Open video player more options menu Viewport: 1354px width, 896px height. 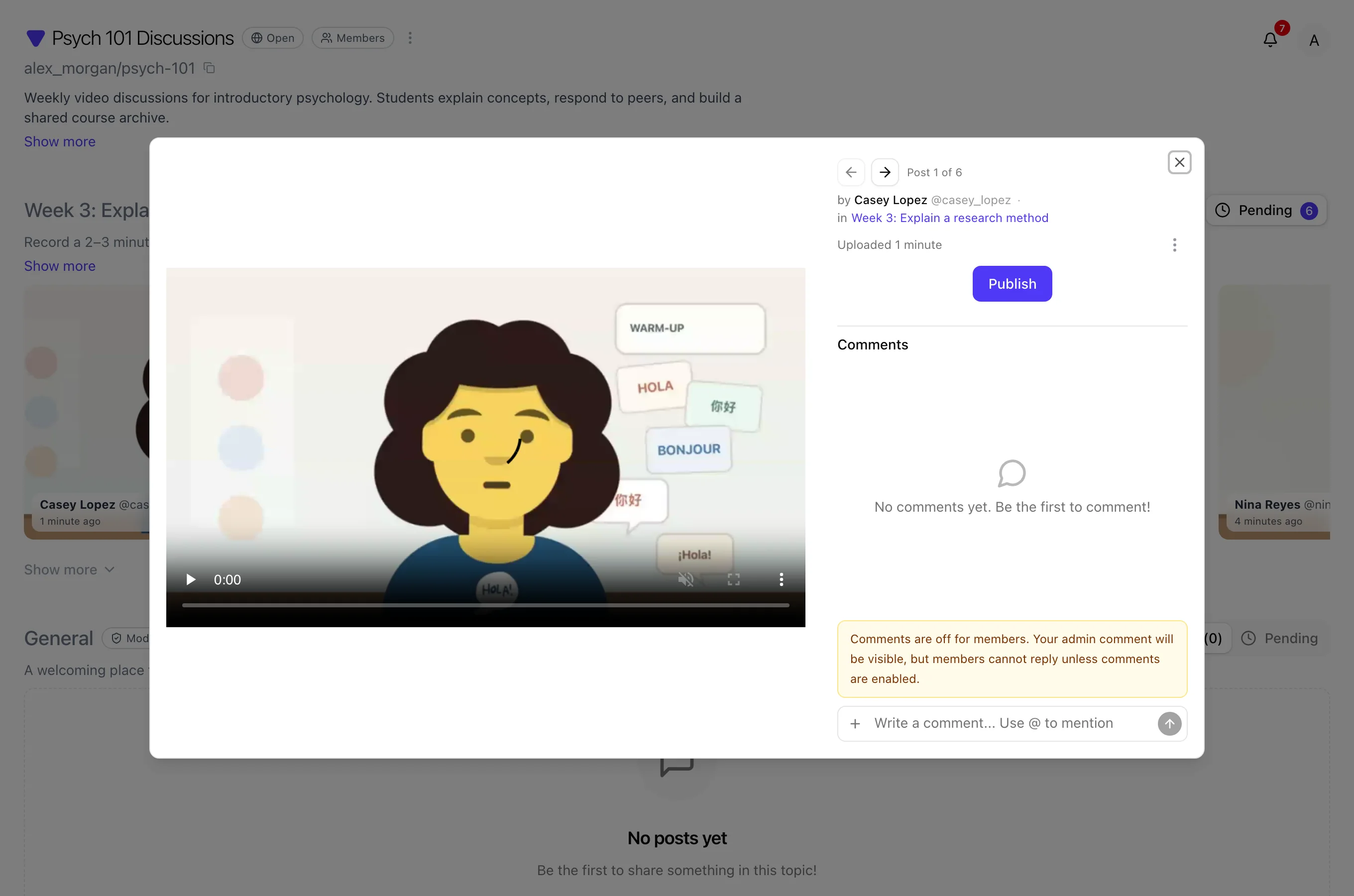coord(781,579)
